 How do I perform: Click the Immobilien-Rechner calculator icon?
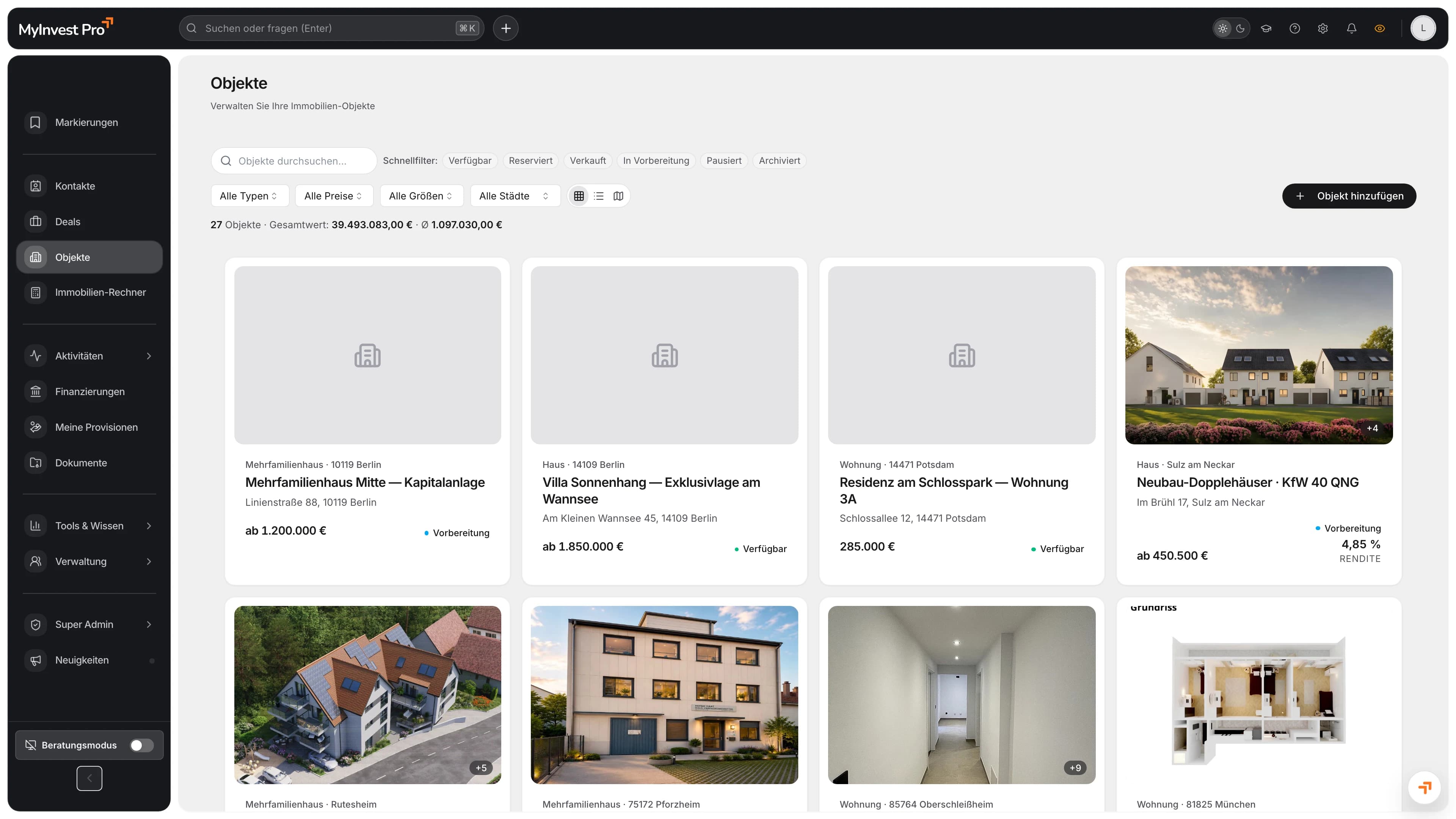click(36, 292)
